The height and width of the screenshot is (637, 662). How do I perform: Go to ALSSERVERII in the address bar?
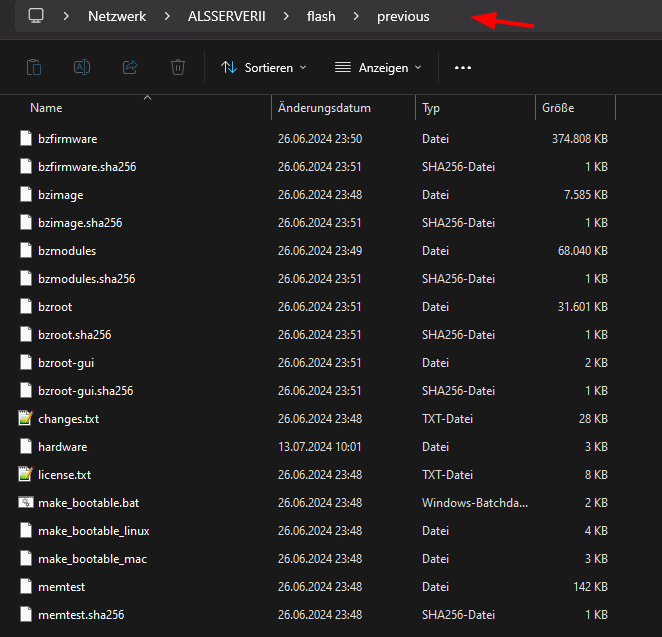coord(227,16)
